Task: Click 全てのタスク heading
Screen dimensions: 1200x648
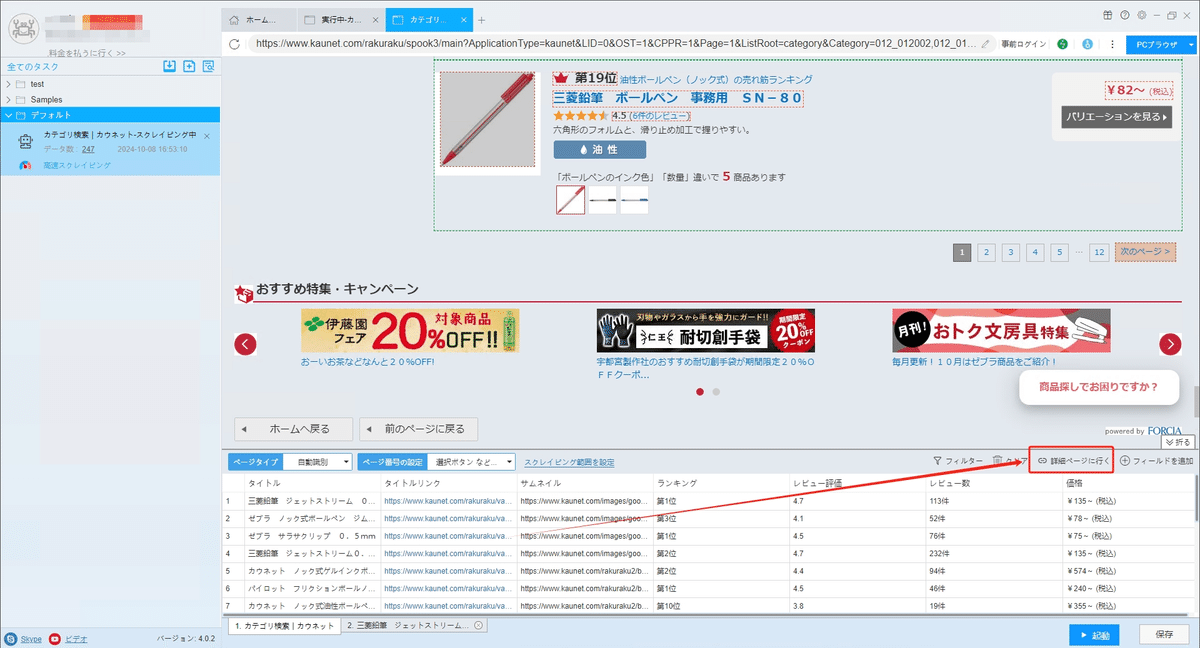Action: (x=32, y=66)
